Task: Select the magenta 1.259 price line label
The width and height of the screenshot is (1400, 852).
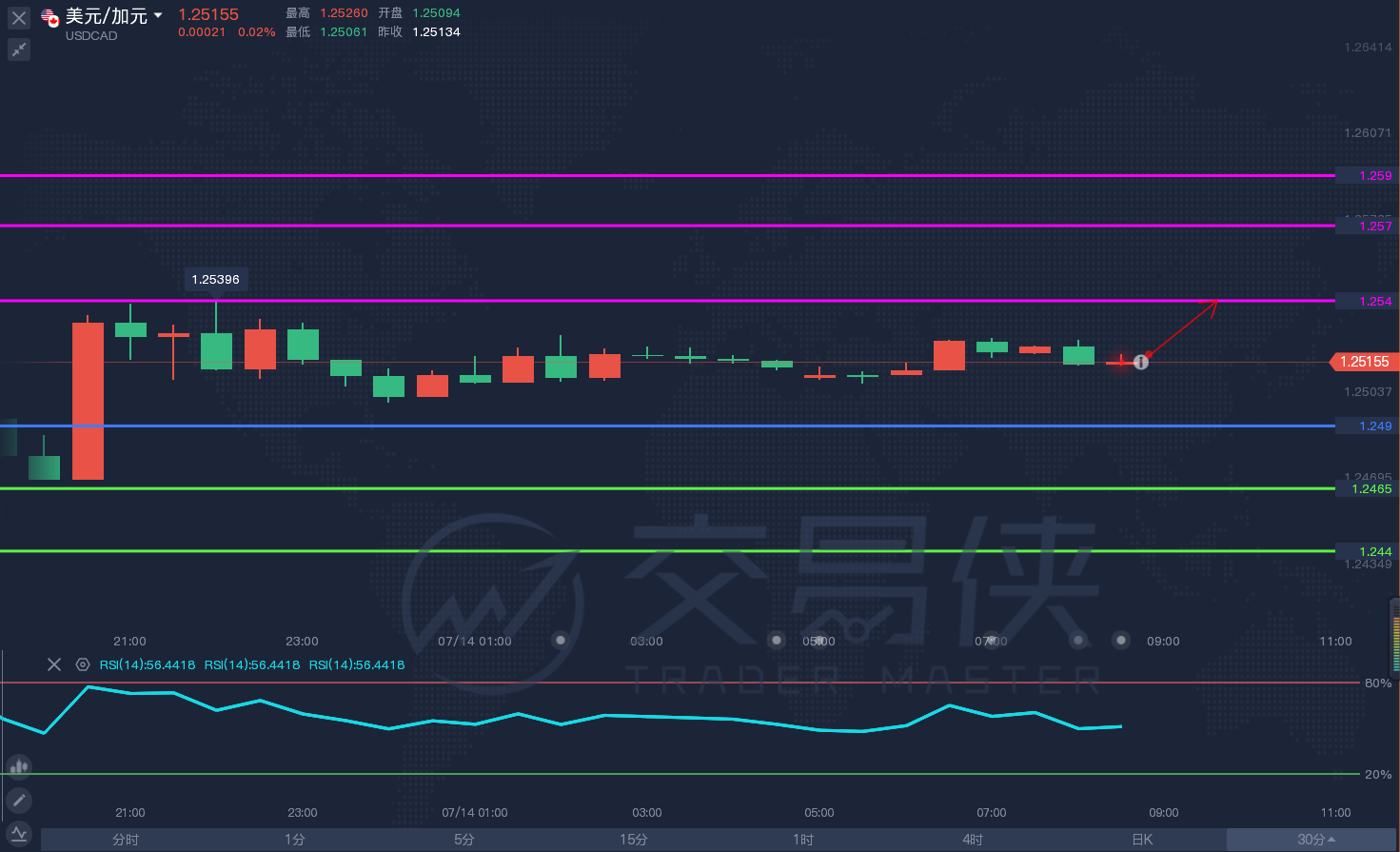Action: point(1366,176)
